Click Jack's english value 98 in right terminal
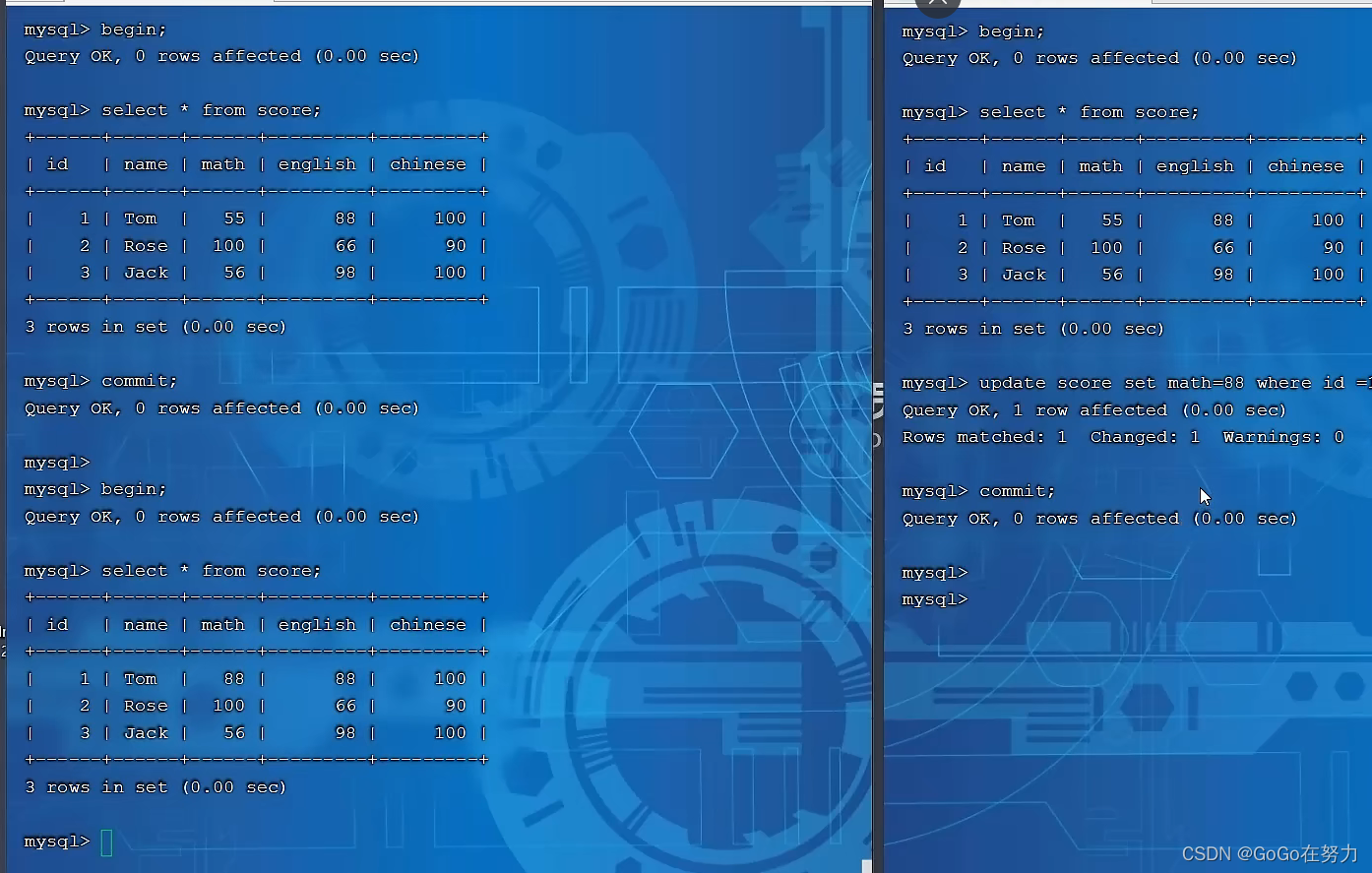Screen dimensions: 1372x873 tap(1223, 275)
